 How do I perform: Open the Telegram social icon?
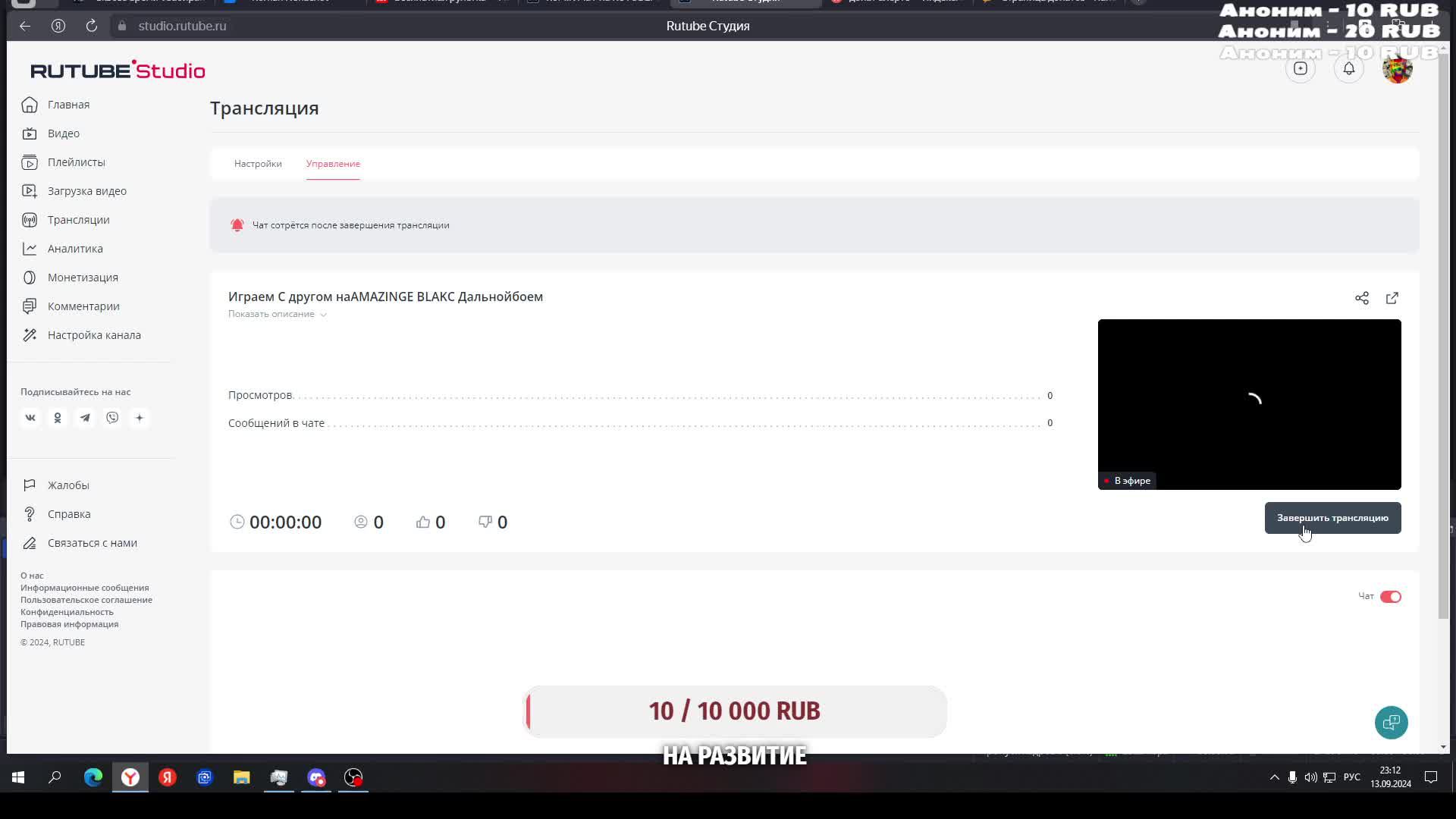pos(85,418)
